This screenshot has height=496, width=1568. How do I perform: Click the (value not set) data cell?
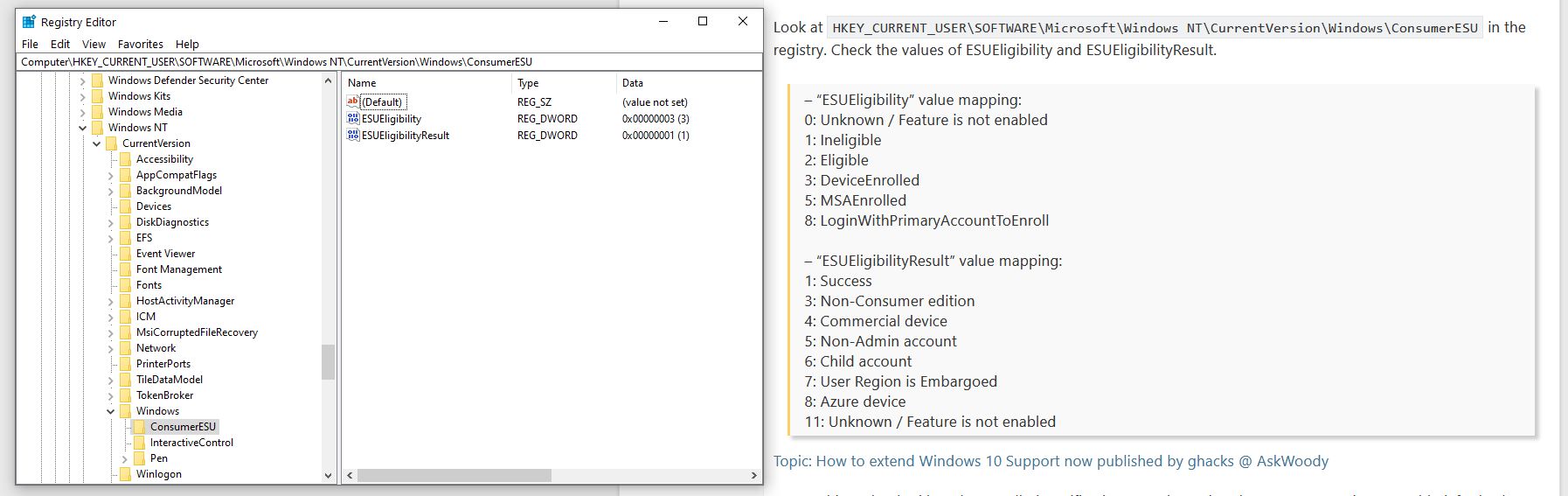[655, 101]
